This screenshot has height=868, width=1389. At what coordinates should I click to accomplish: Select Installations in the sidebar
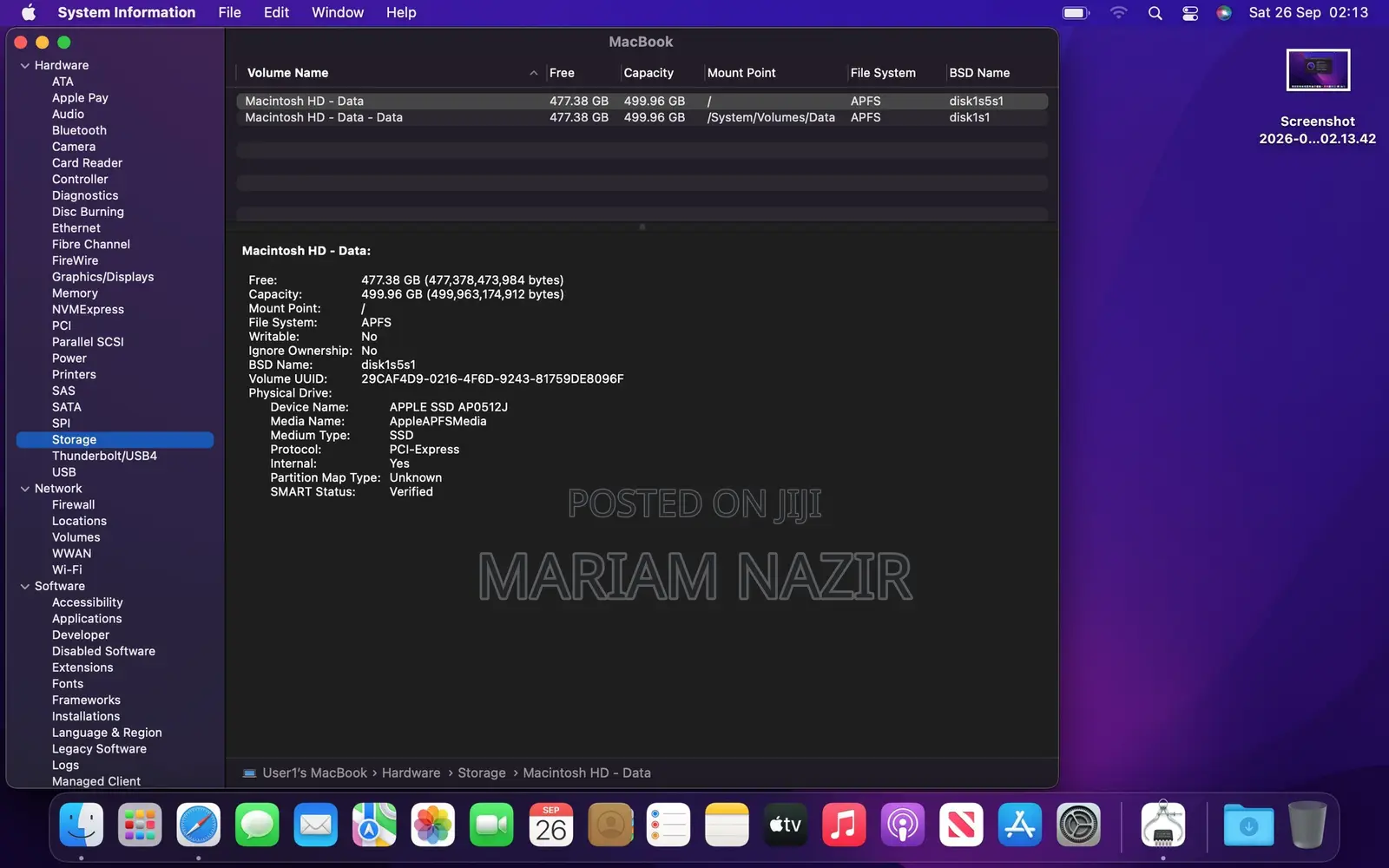(86, 716)
